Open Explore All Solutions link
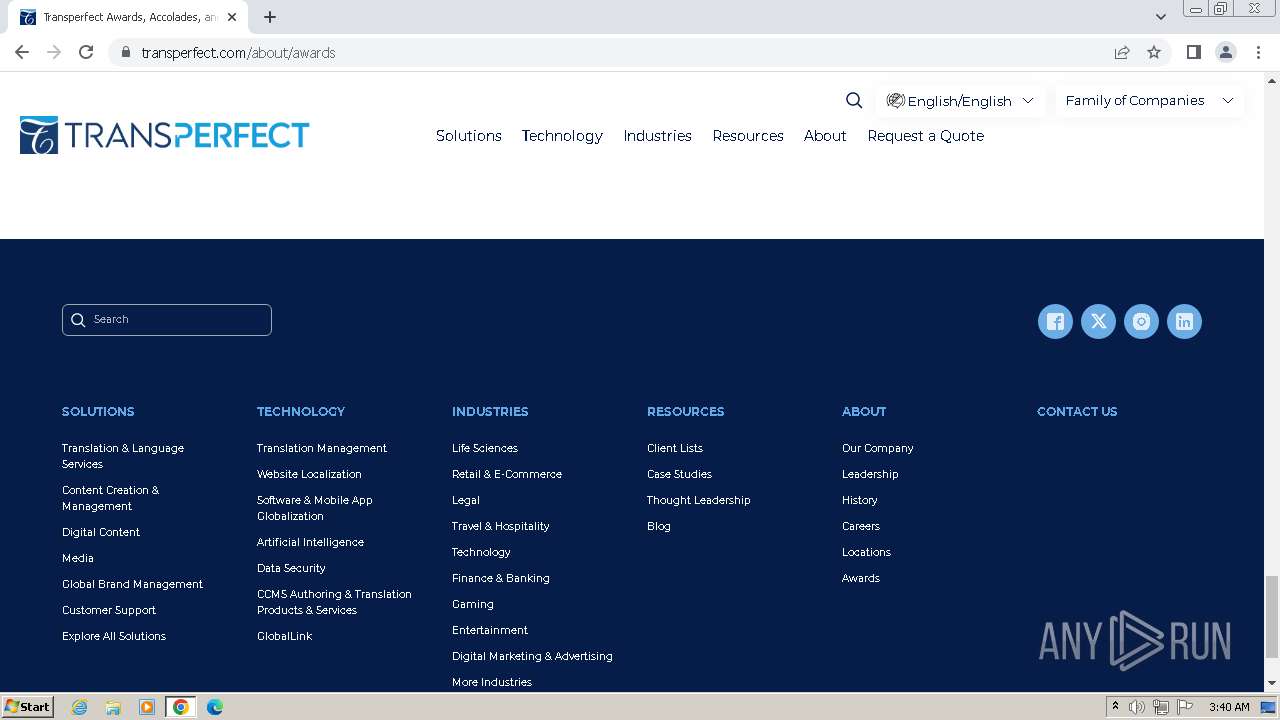 (x=114, y=636)
